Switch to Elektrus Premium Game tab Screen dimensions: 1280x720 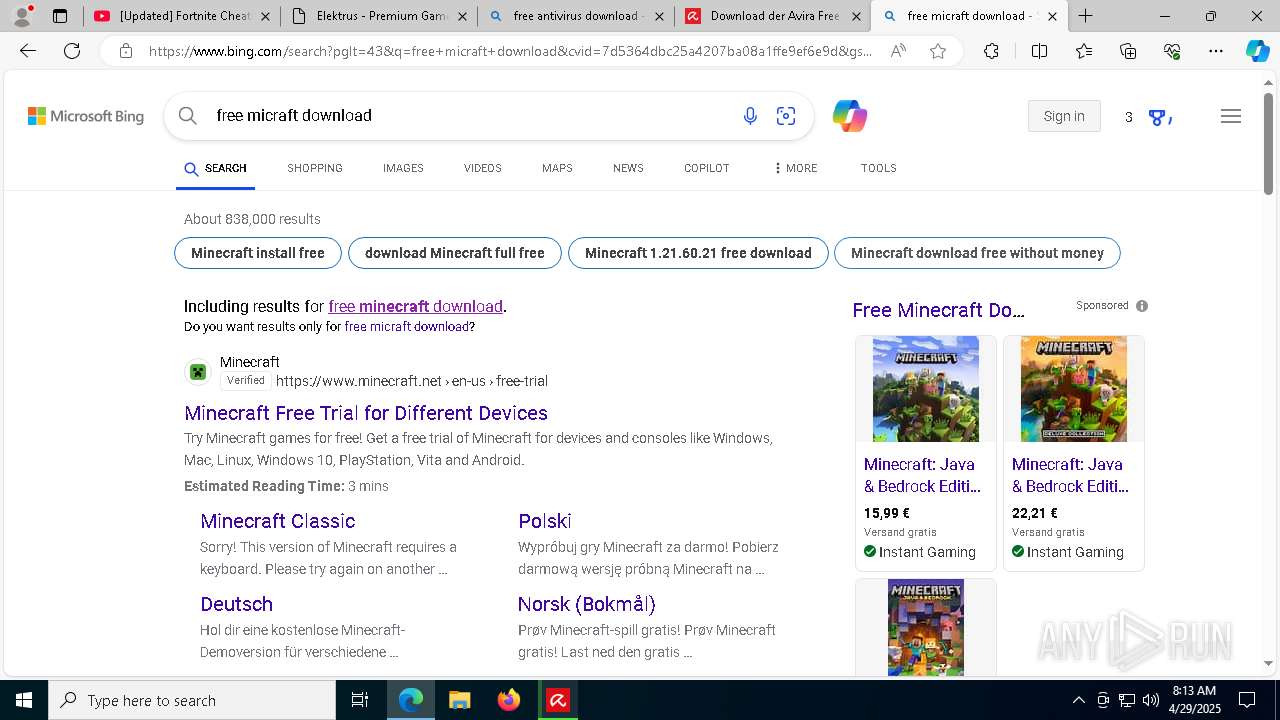[x=380, y=16]
